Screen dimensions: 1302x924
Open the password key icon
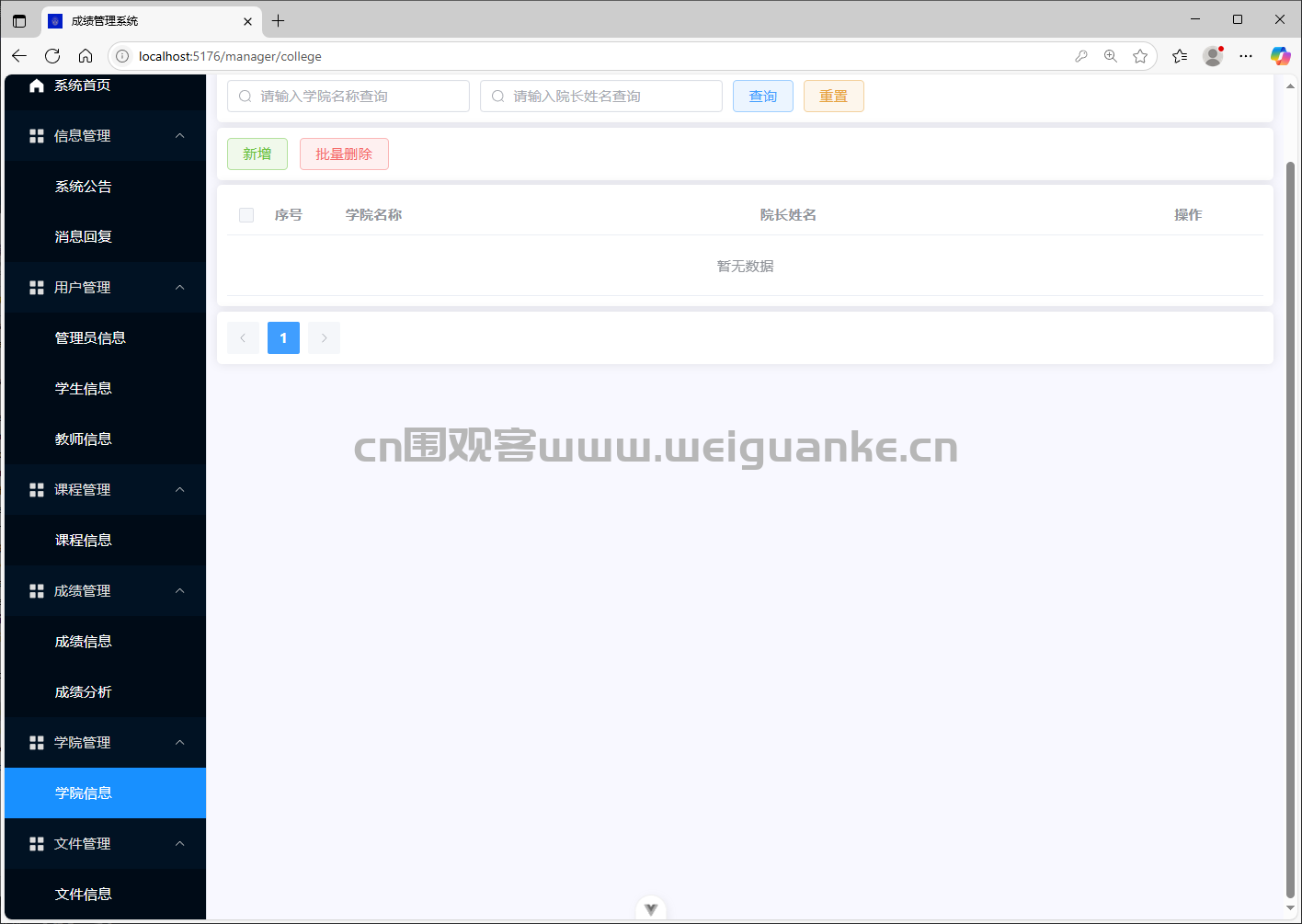pyautogui.click(x=1081, y=56)
